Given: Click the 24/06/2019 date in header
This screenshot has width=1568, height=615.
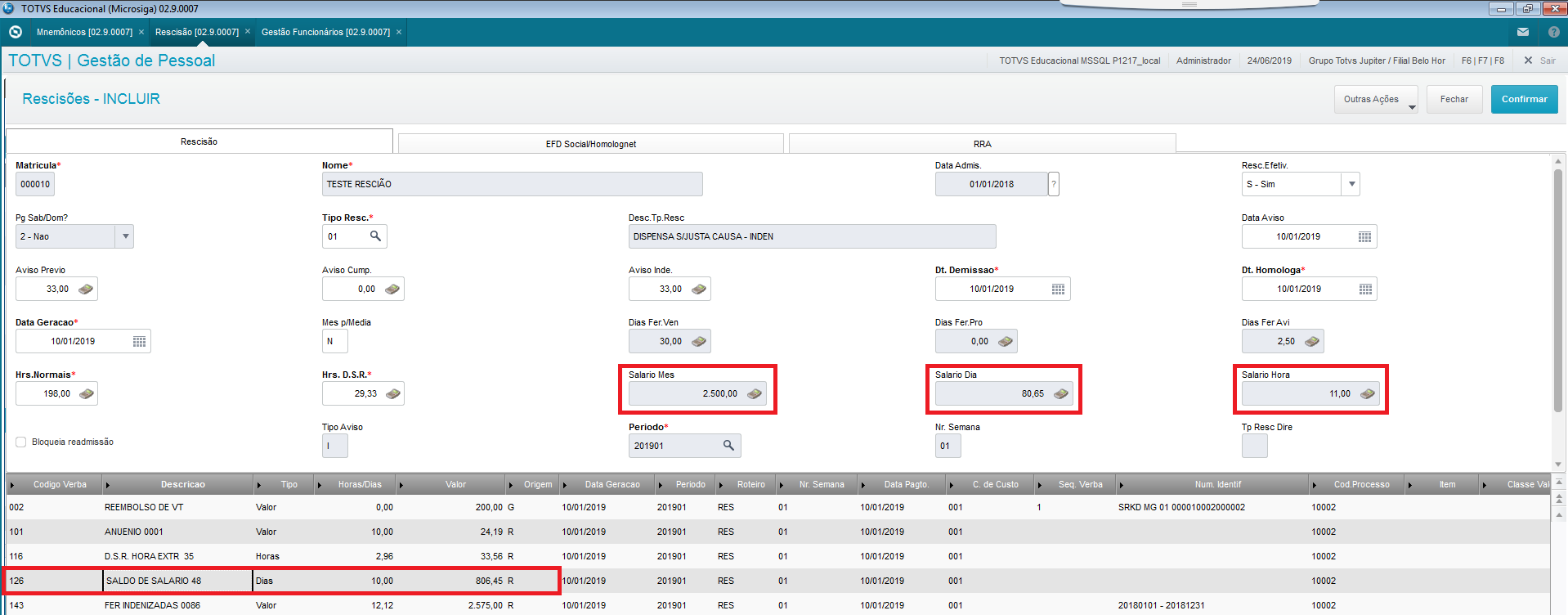Looking at the screenshot, I should (x=1270, y=61).
